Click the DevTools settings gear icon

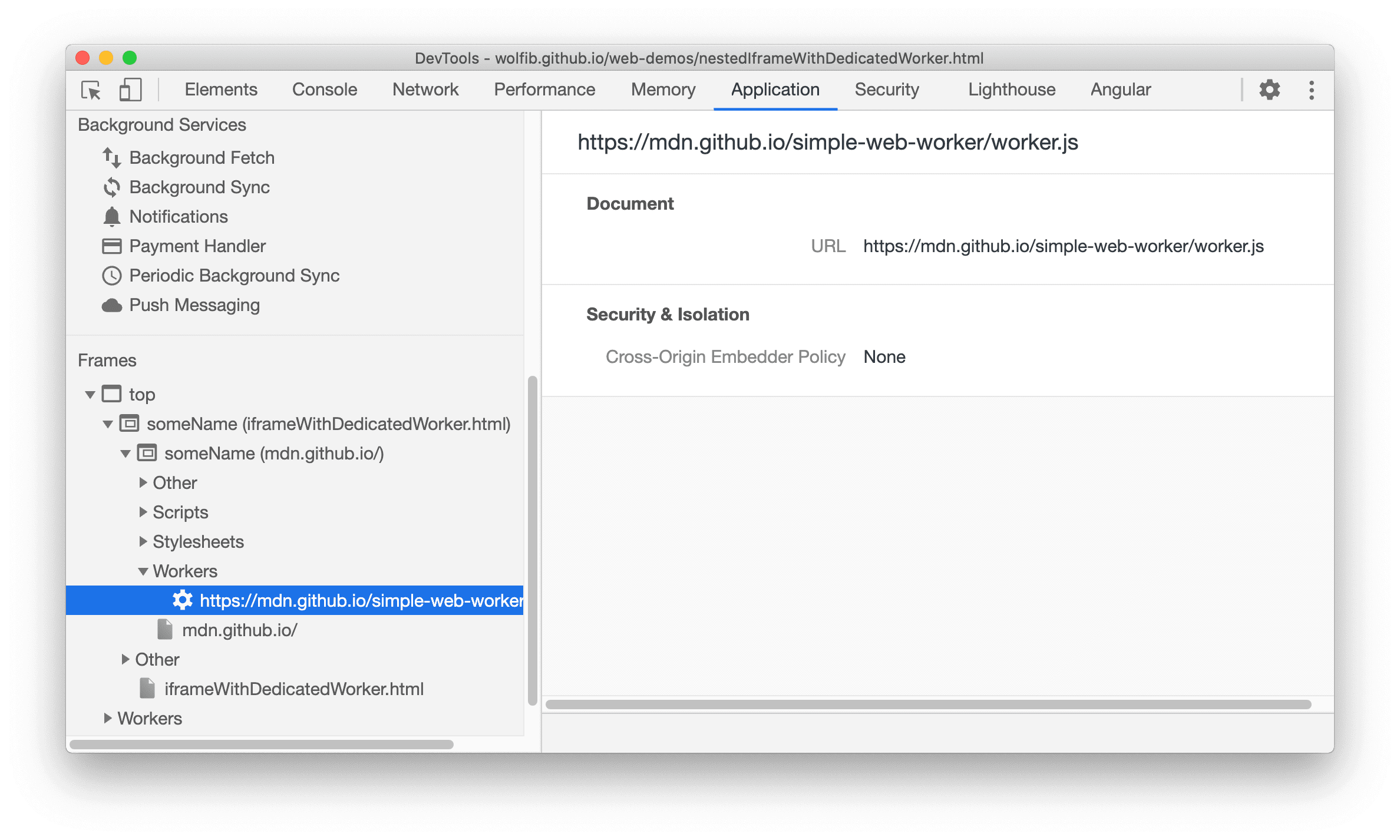point(1271,89)
